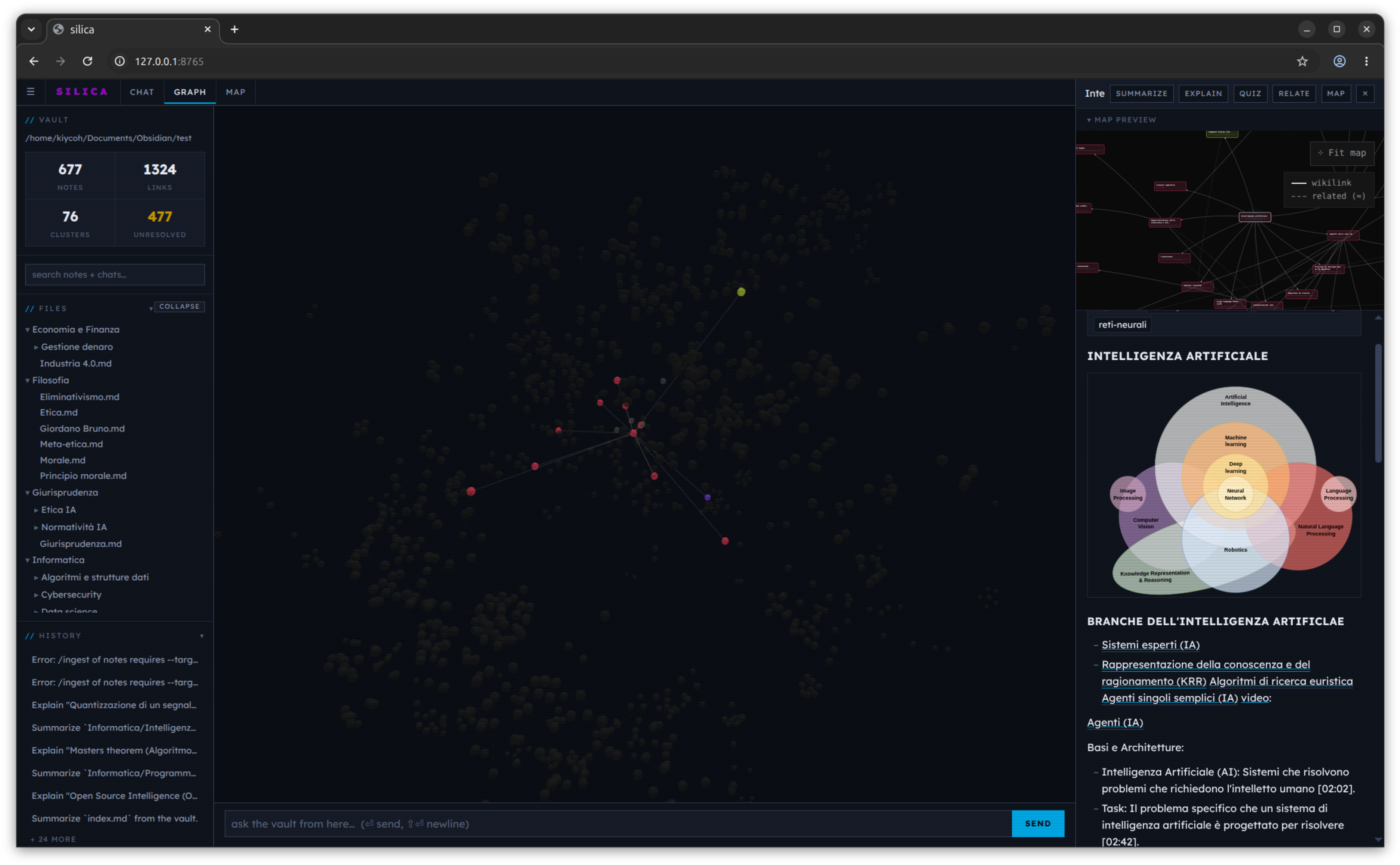Switch to the GRAPH tab

click(190, 92)
